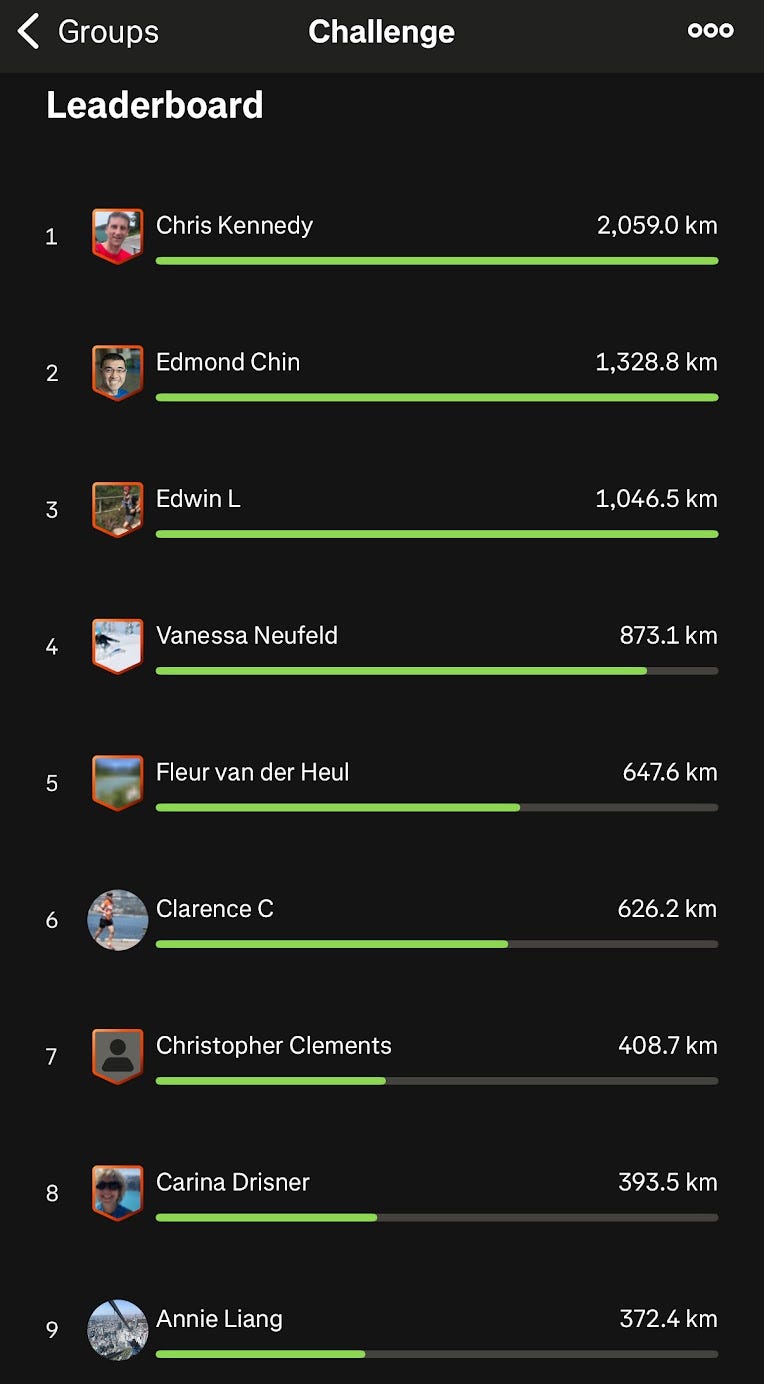Image resolution: width=764 pixels, height=1384 pixels.
Task: Open the three-dot more options menu
Action: [x=710, y=31]
